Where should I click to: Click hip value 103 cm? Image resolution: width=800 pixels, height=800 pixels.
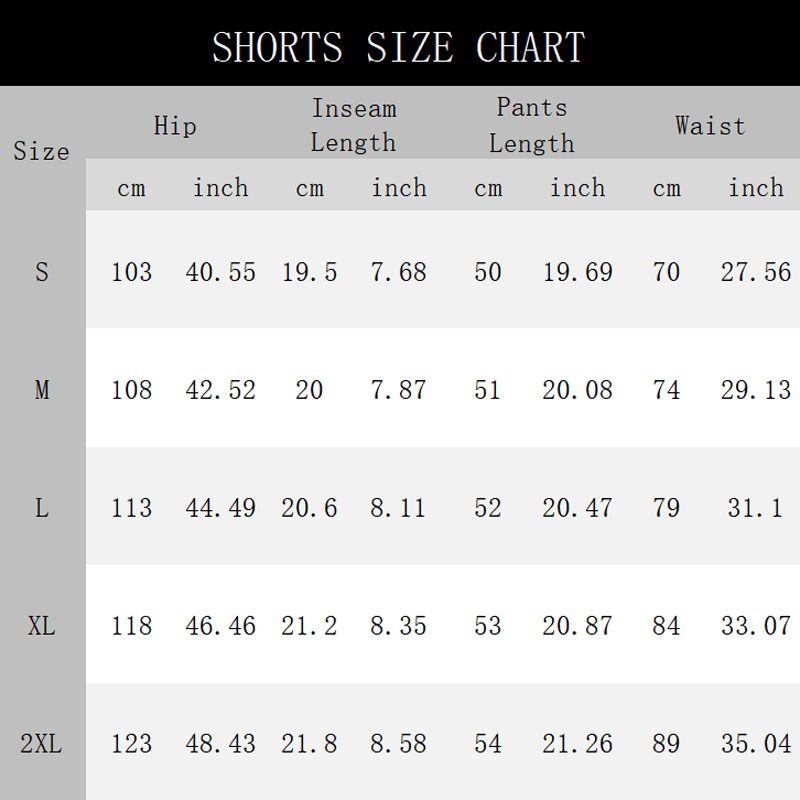pyautogui.click(x=132, y=272)
